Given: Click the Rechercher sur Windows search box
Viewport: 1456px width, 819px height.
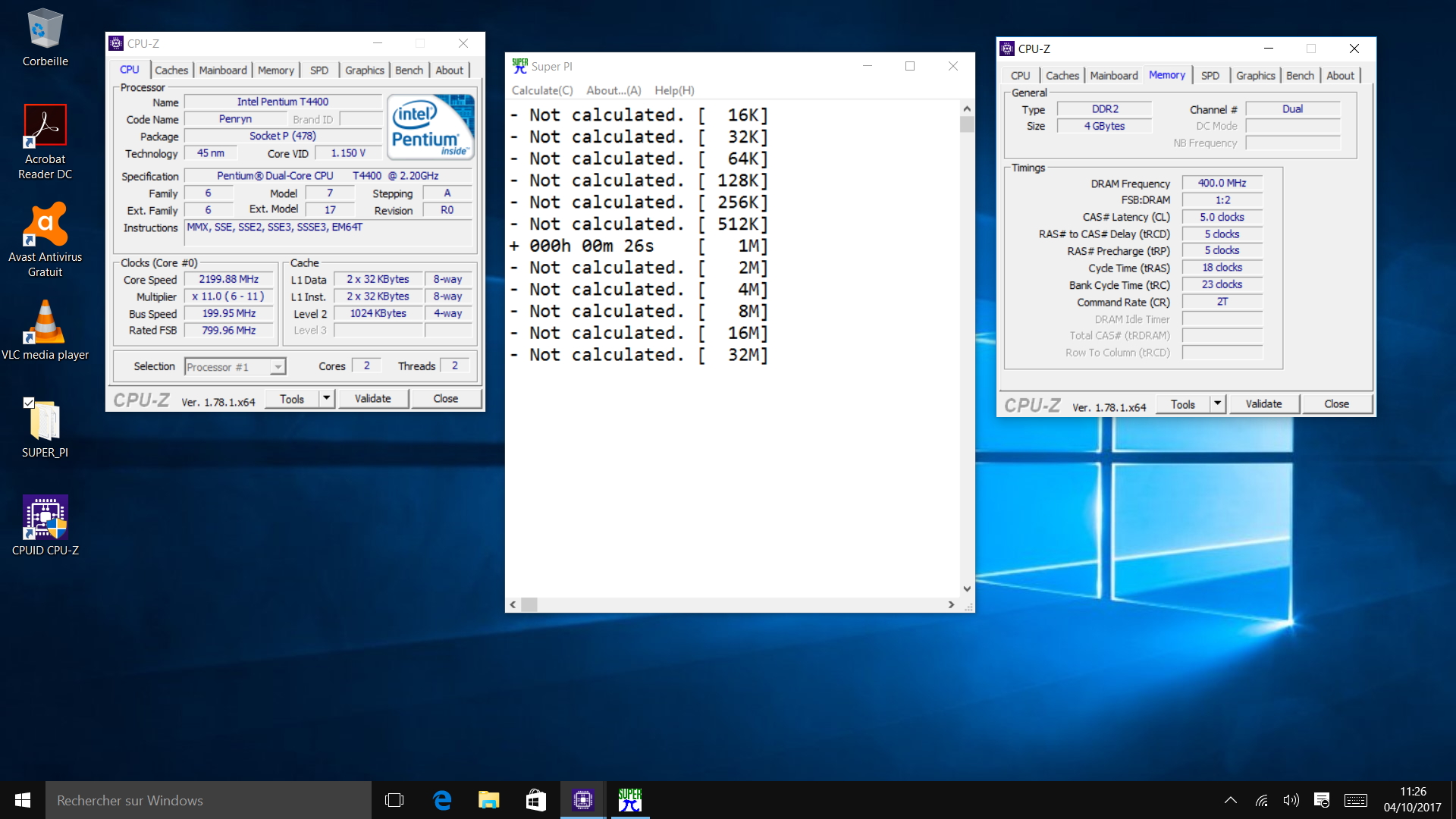Looking at the screenshot, I should 209,800.
